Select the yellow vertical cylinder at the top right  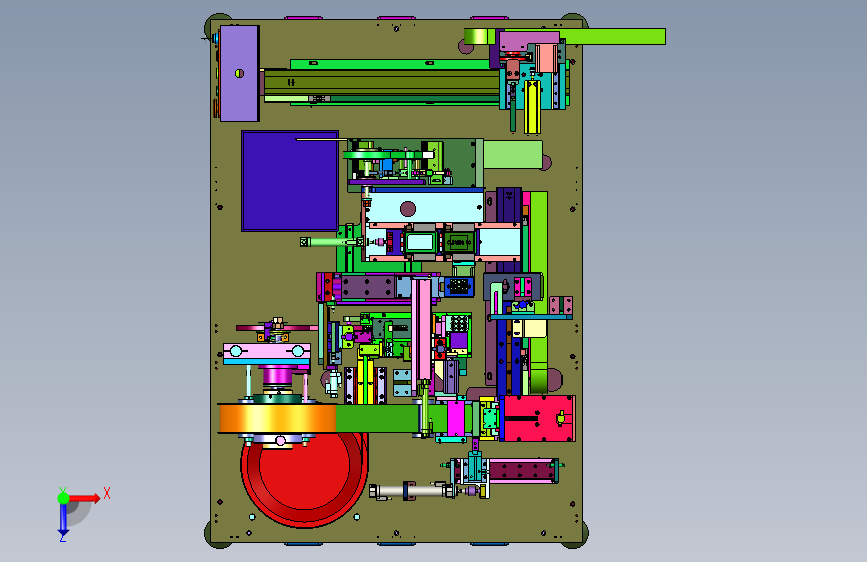coord(532,107)
